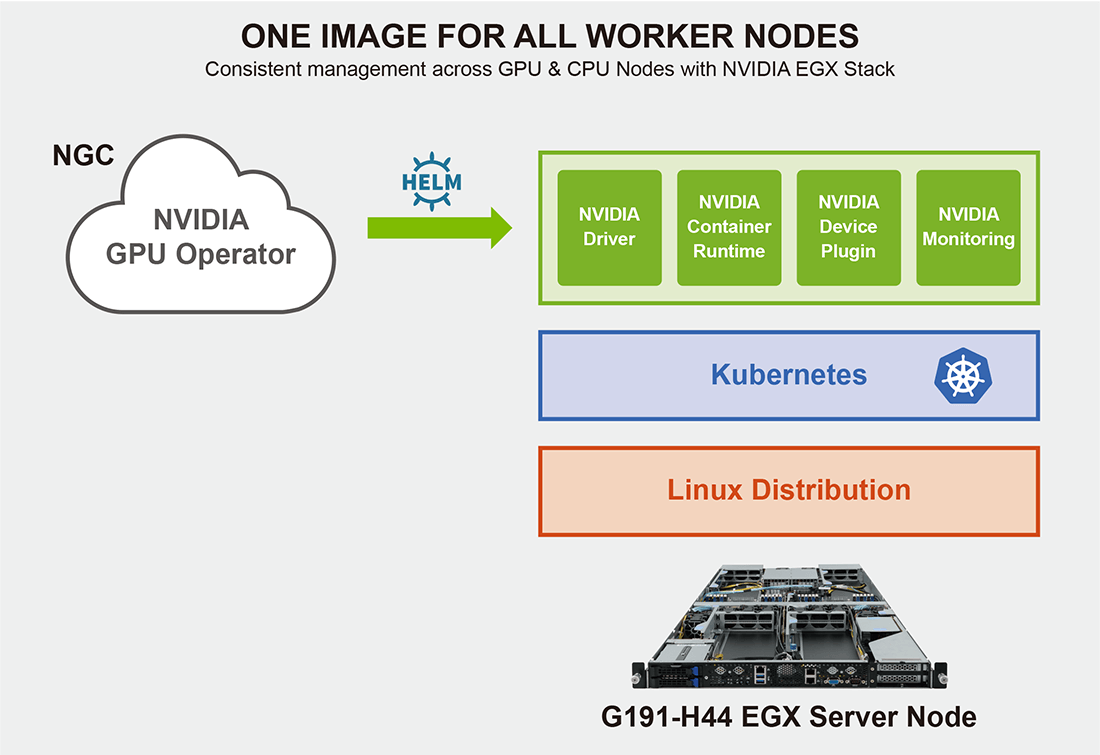Click the NGC label above cloud

point(83,156)
